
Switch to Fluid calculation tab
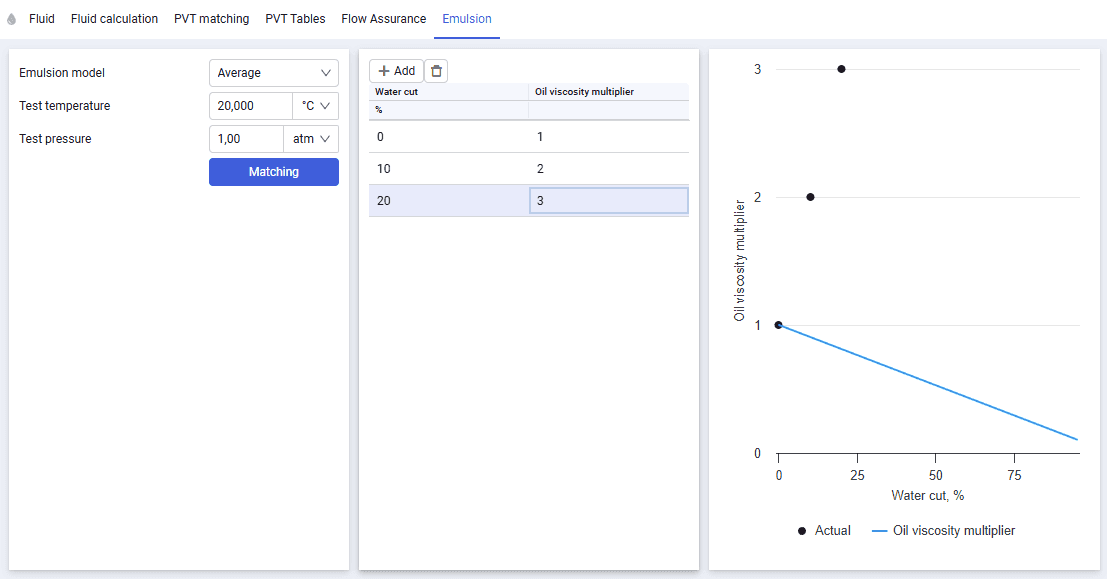tap(114, 18)
